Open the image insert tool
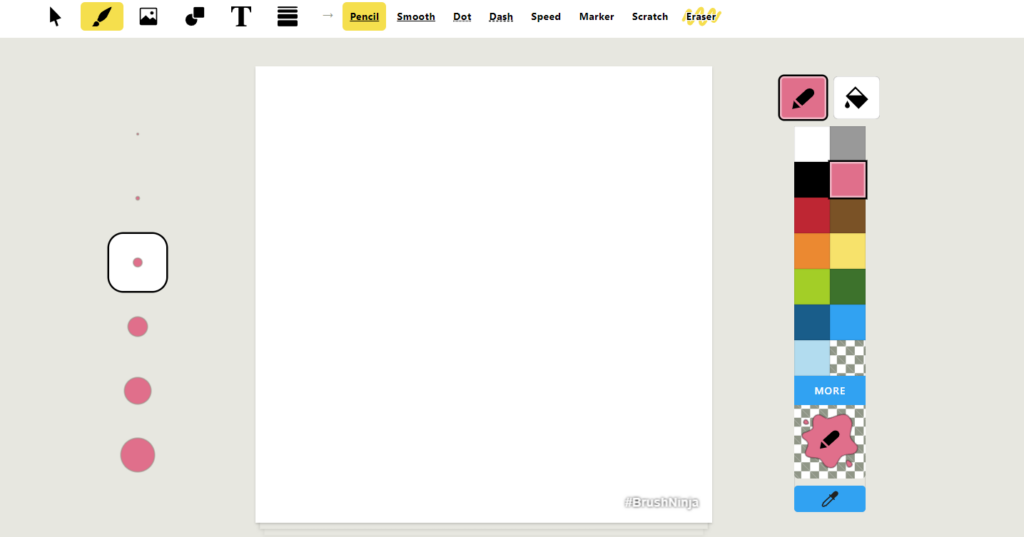Screen dimensions: 1024x537 pos(148,16)
